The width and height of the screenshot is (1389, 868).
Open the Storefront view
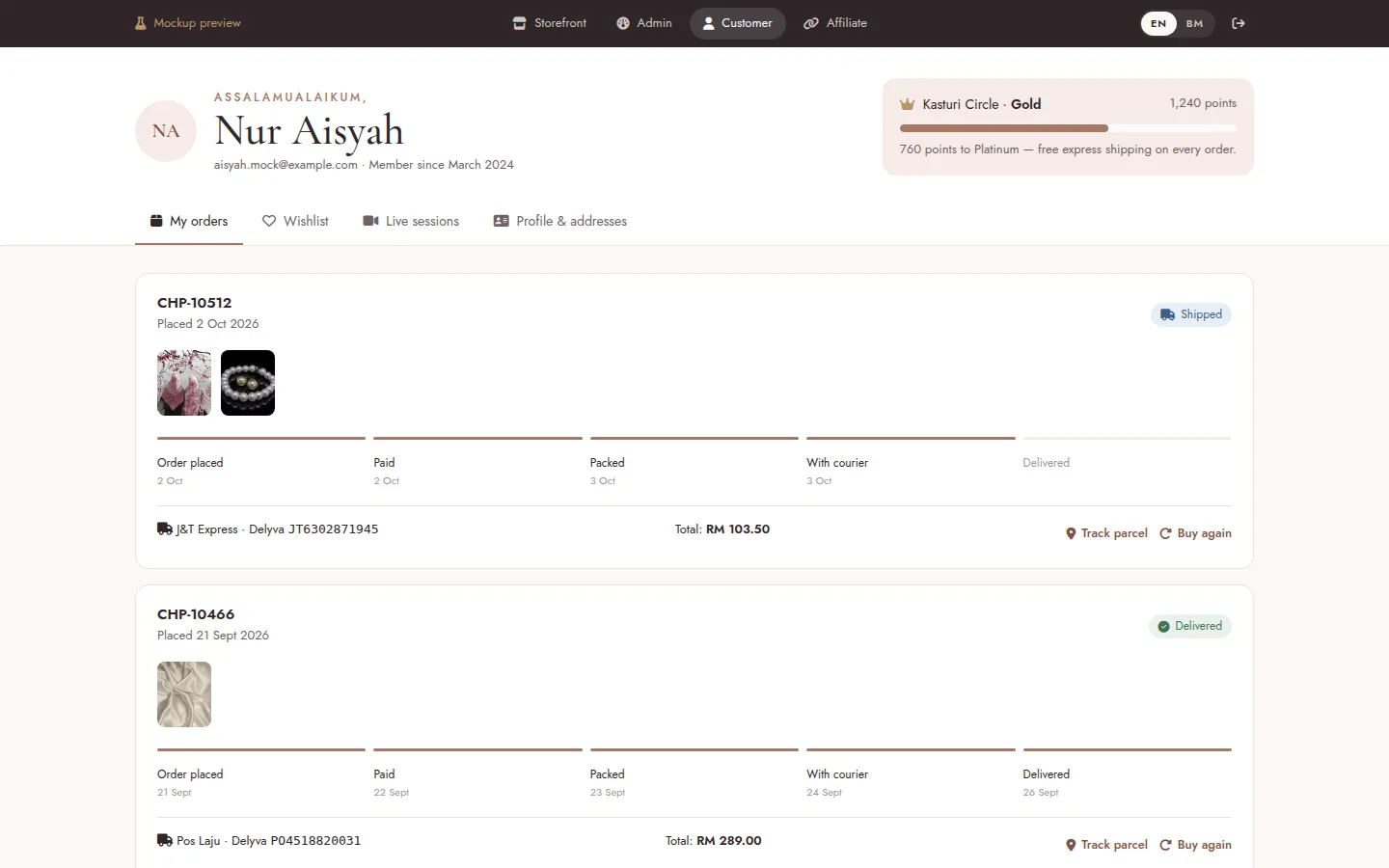point(550,23)
